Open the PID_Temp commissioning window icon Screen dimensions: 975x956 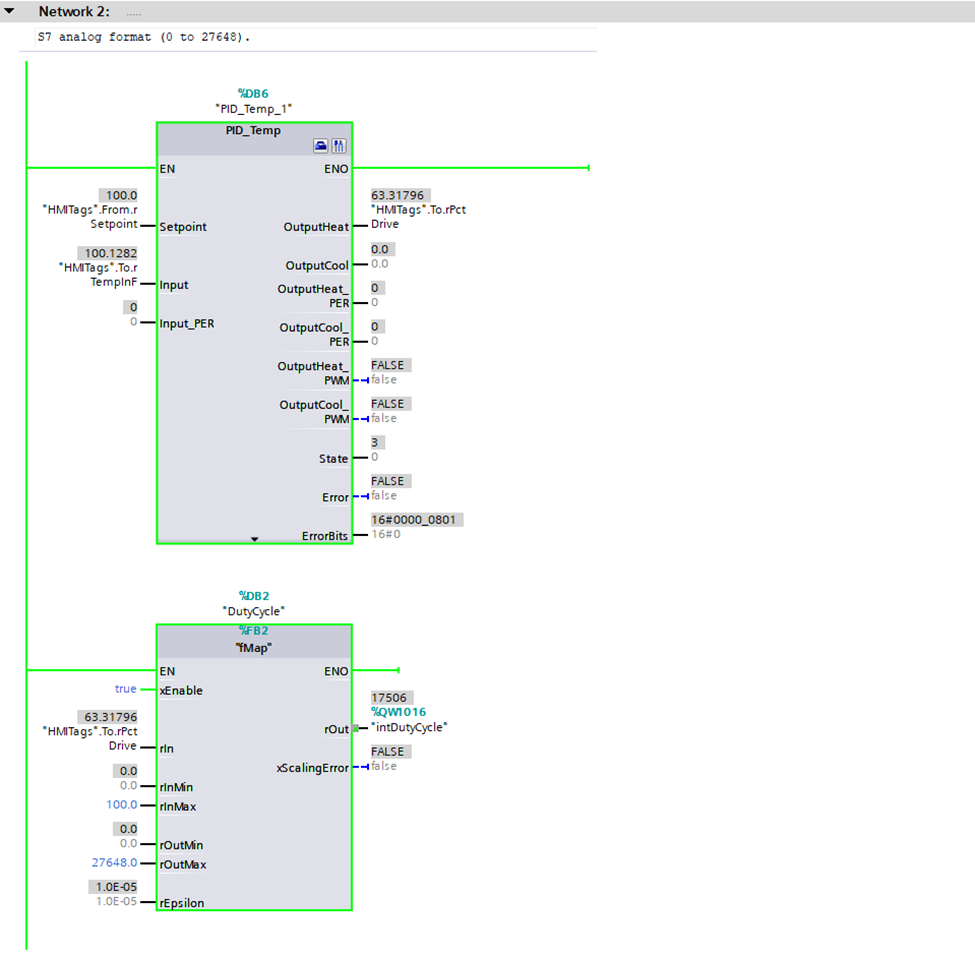tap(339, 146)
